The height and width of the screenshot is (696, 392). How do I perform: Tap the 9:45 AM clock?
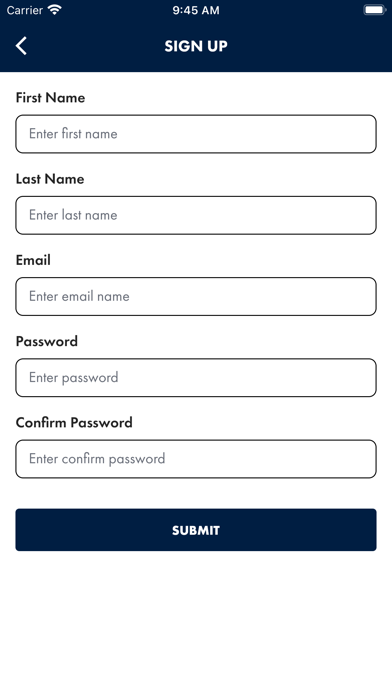tap(196, 10)
